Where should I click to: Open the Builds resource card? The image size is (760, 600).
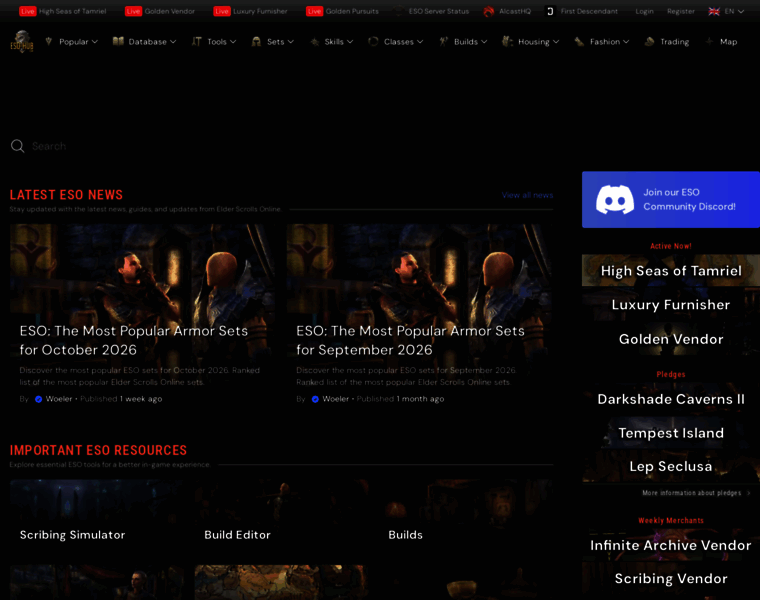[466, 517]
